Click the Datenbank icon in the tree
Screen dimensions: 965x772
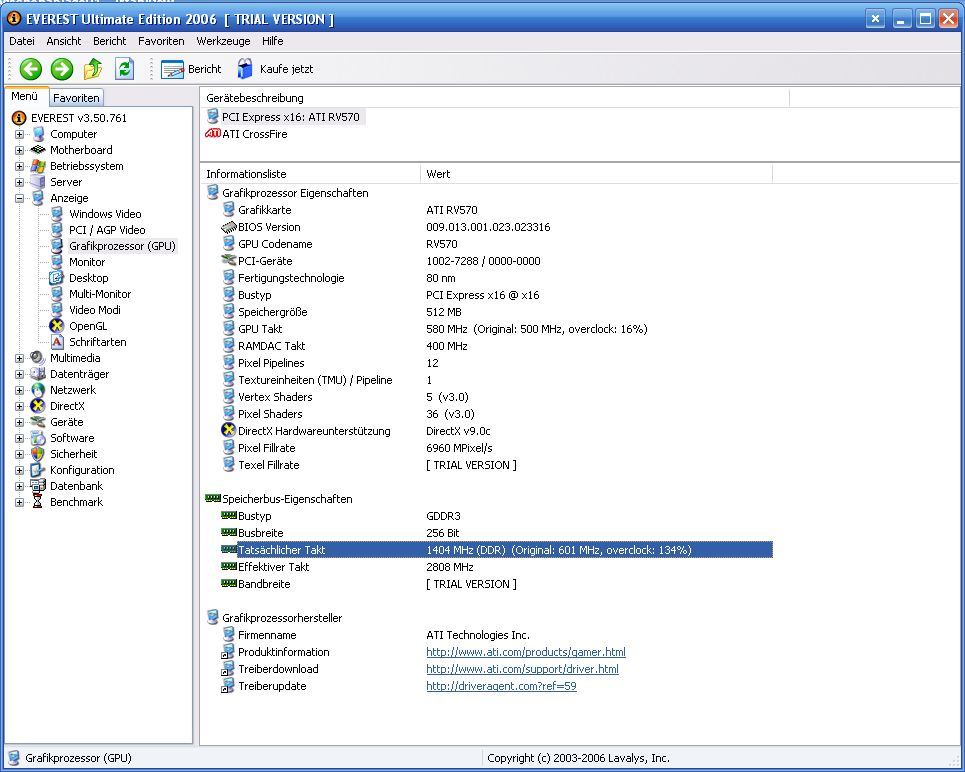tap(38, 486)
